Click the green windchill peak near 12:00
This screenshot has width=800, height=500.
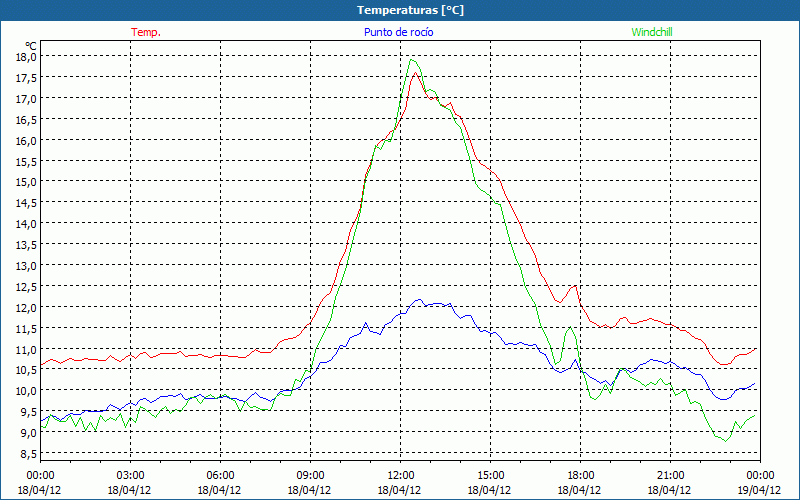[411, 60]
